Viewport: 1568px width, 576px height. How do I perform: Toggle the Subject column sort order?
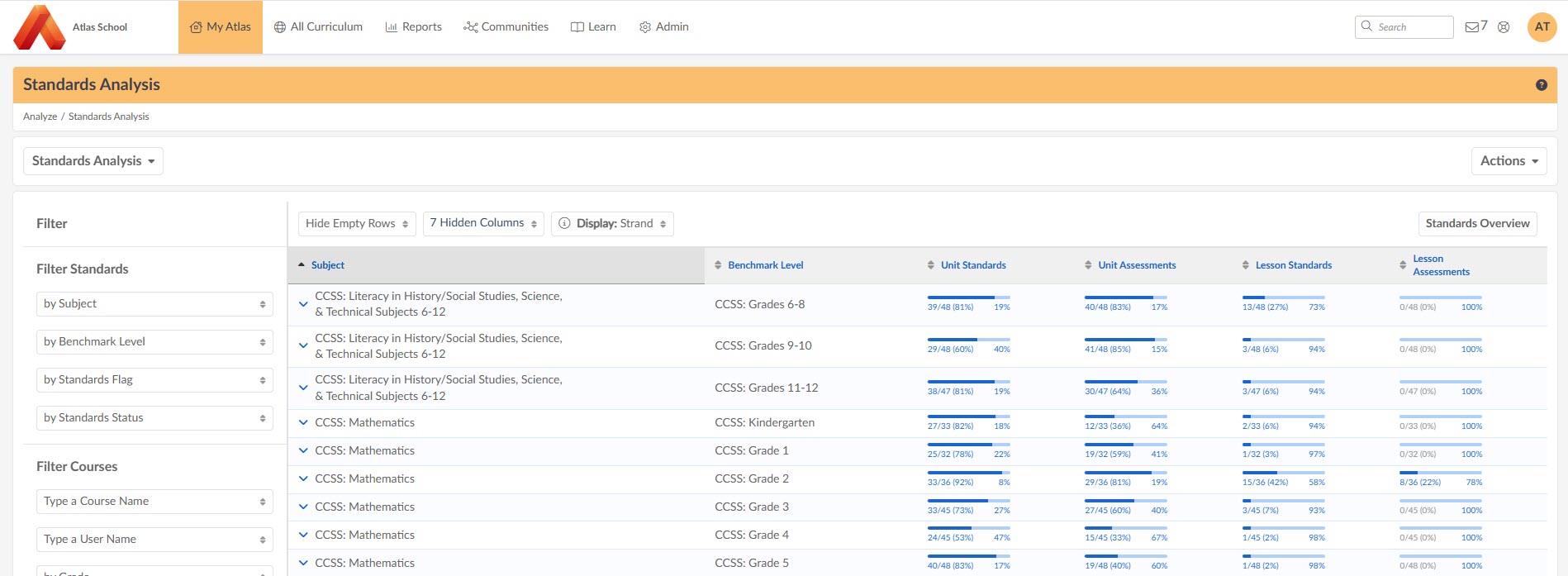(x=302, y=265)
